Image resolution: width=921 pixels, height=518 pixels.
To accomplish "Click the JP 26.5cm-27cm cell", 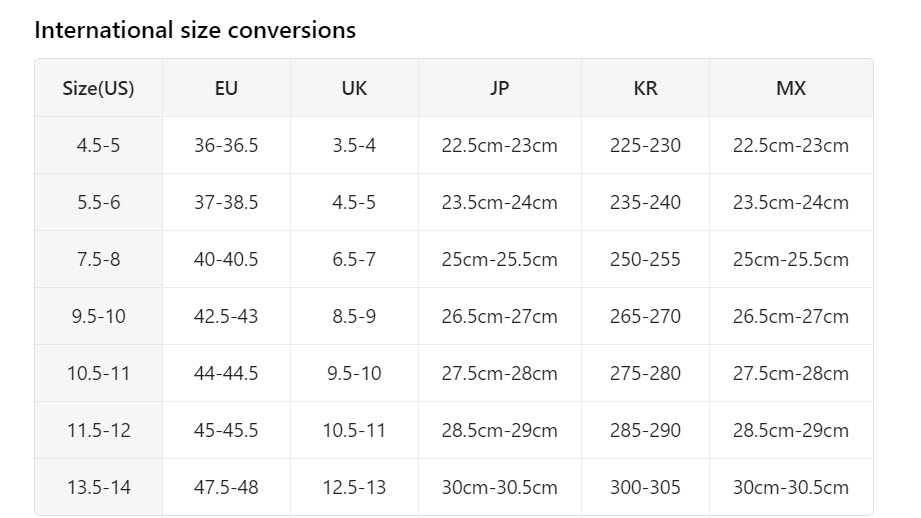I will click(x=500, y=316).
